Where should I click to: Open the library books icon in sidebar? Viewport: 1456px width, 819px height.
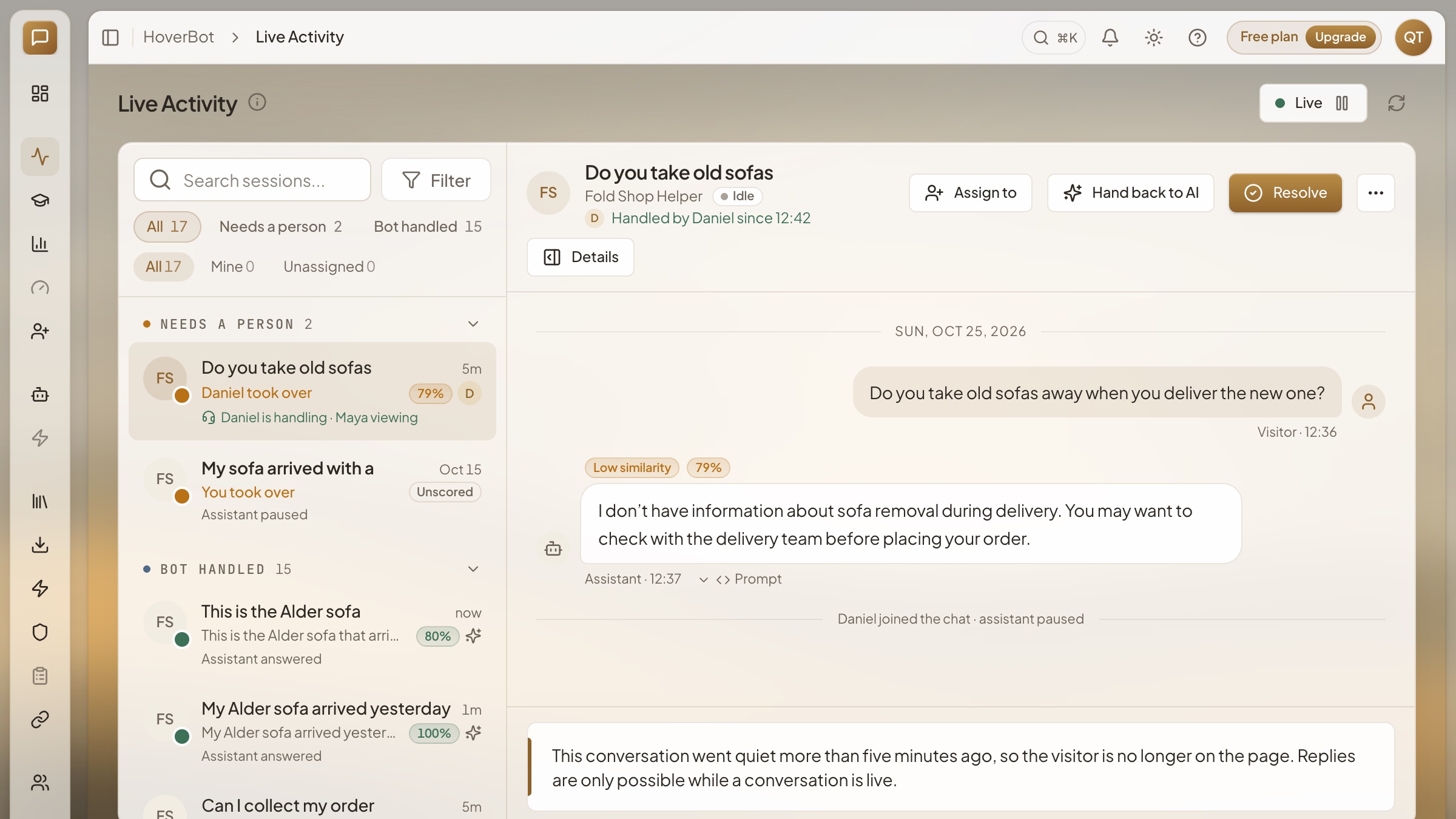pos(40,501)
